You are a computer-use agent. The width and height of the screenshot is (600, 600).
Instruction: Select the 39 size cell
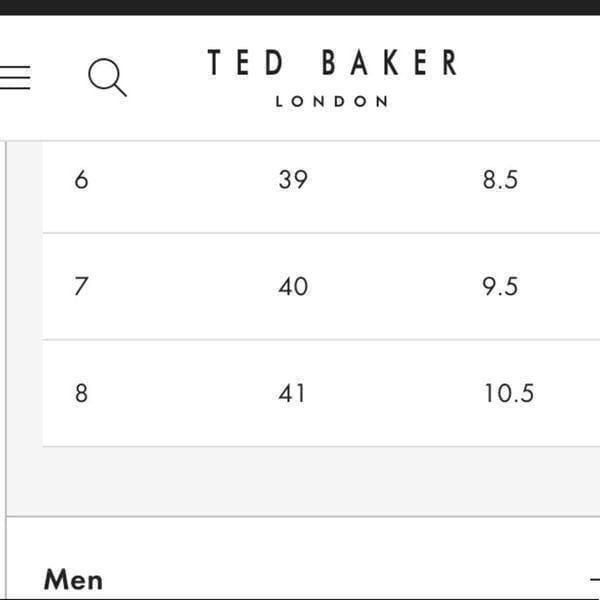pyautogui.click(x=293, y=179)
